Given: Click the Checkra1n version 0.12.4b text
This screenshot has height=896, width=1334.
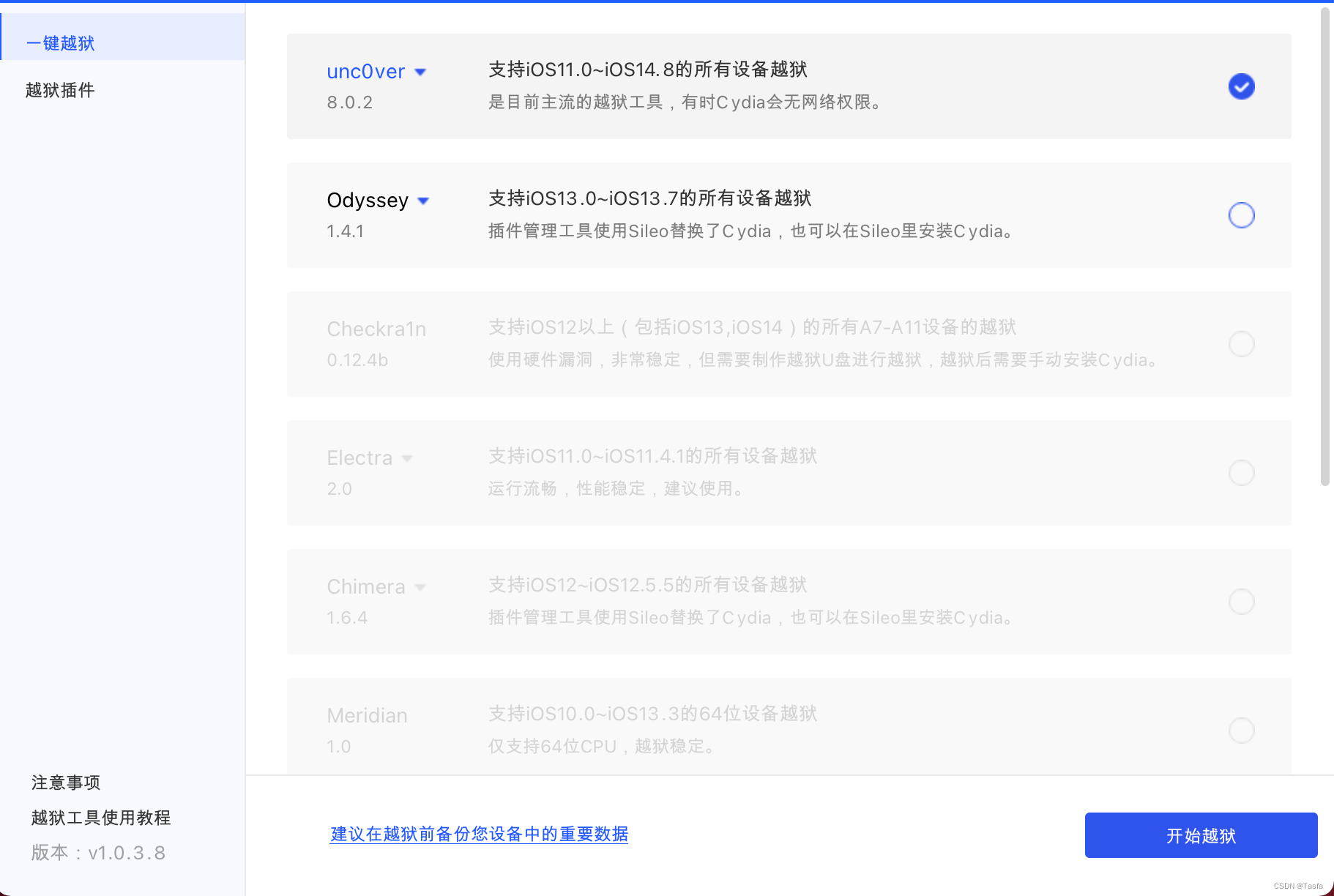Looking at the screenshot, I should 357,360.
